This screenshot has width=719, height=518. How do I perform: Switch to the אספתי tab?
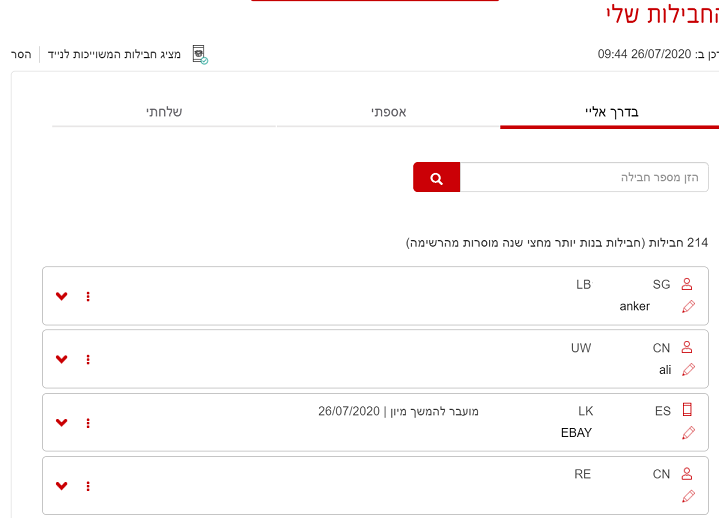point(388,111)
